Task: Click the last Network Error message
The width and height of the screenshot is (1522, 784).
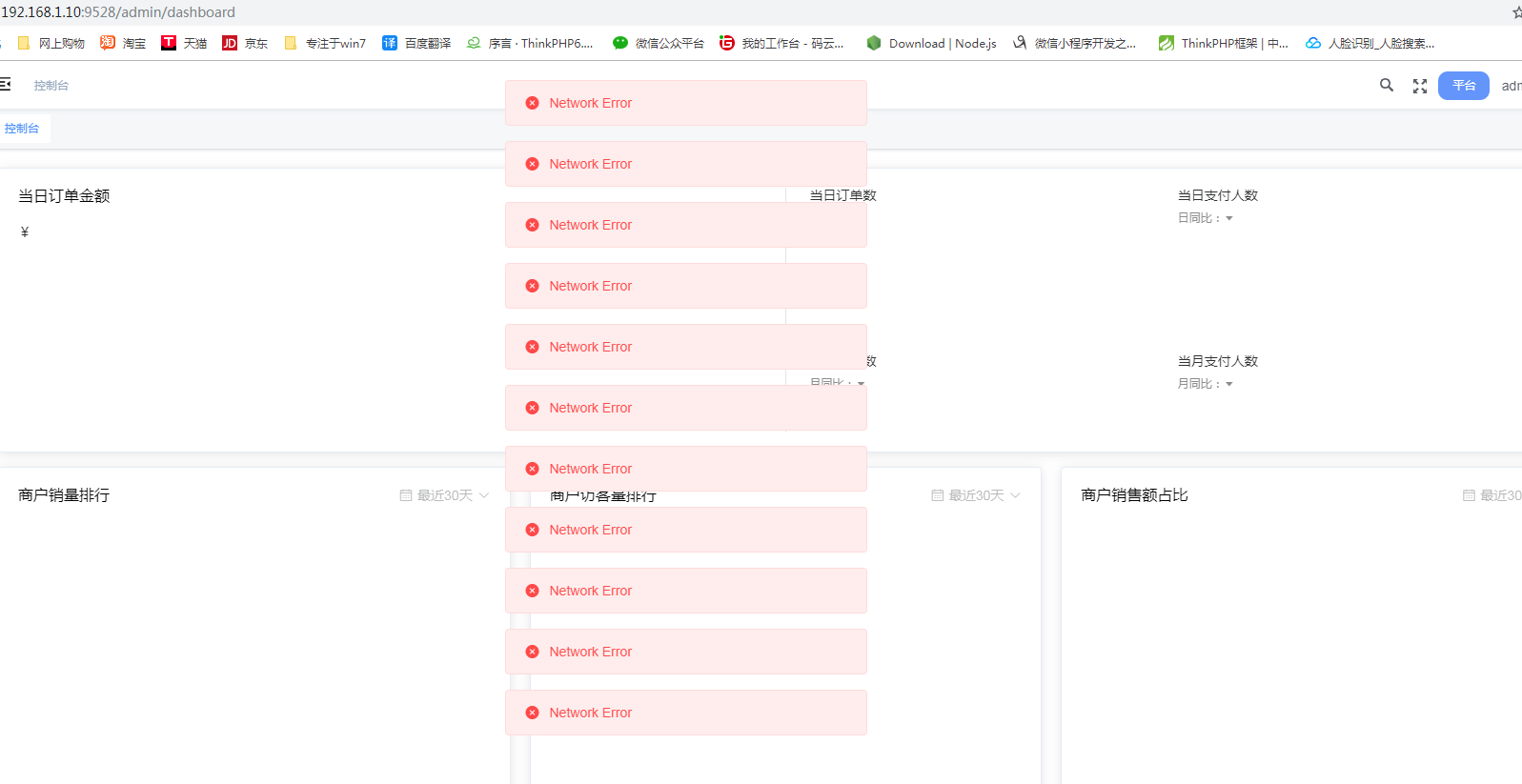Action: tap(686, 713)
